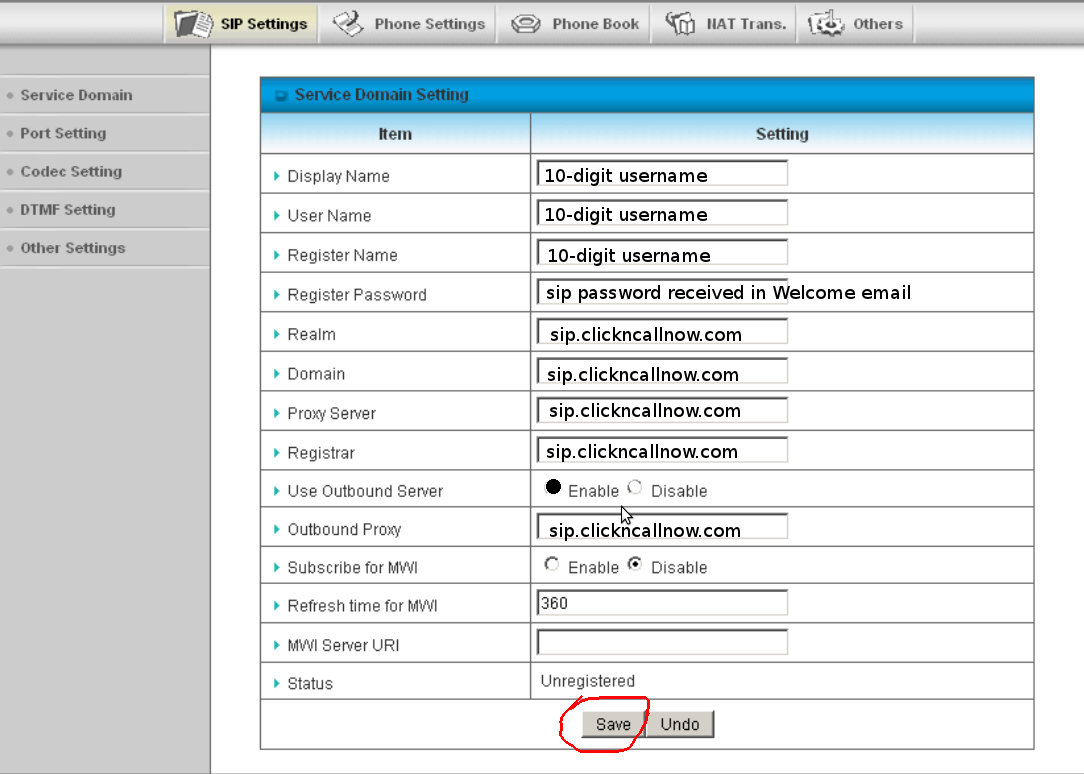Click the Others gear icon
1084x774 pixels.
coord(826,23)
